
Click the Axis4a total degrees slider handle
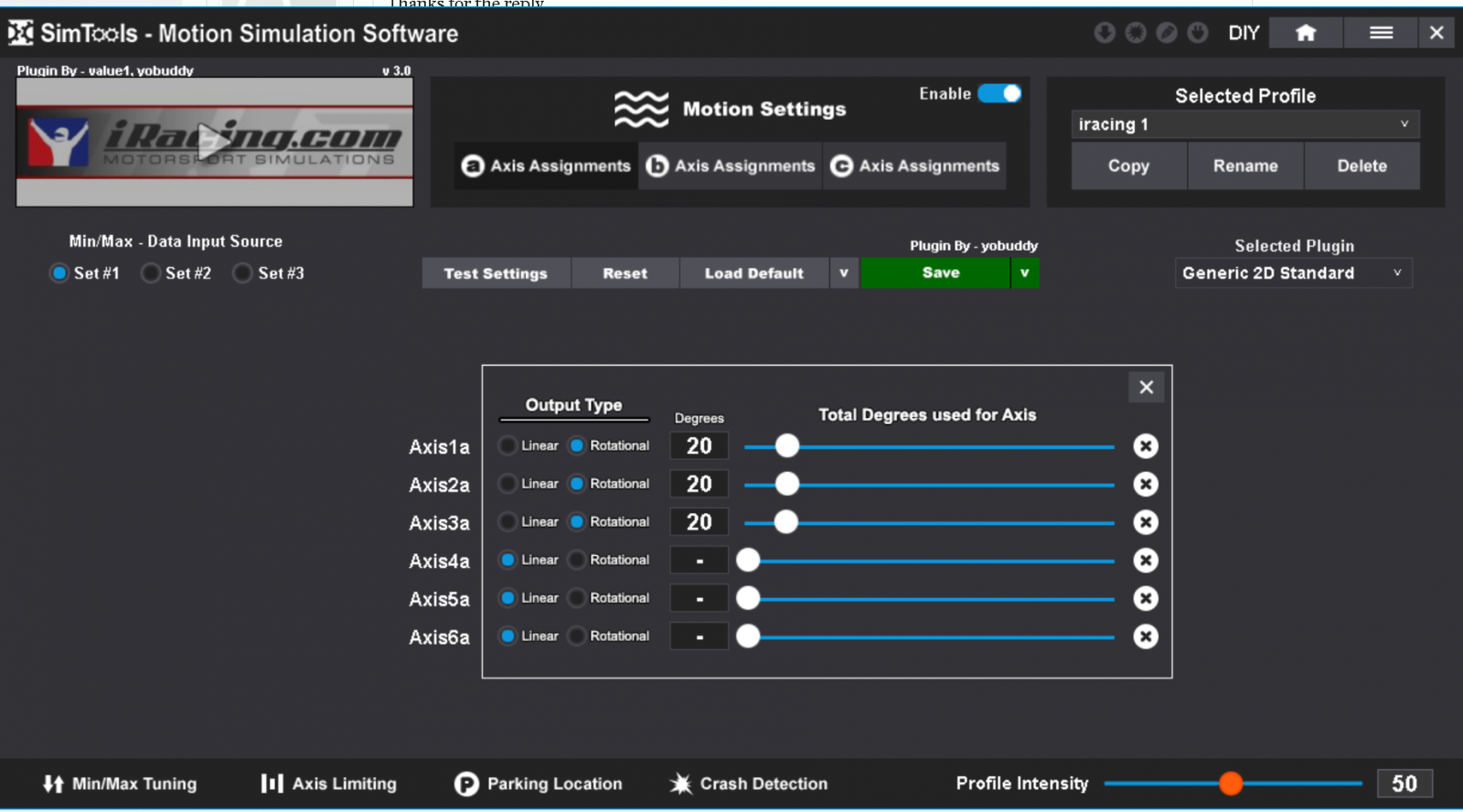point(748,561)
